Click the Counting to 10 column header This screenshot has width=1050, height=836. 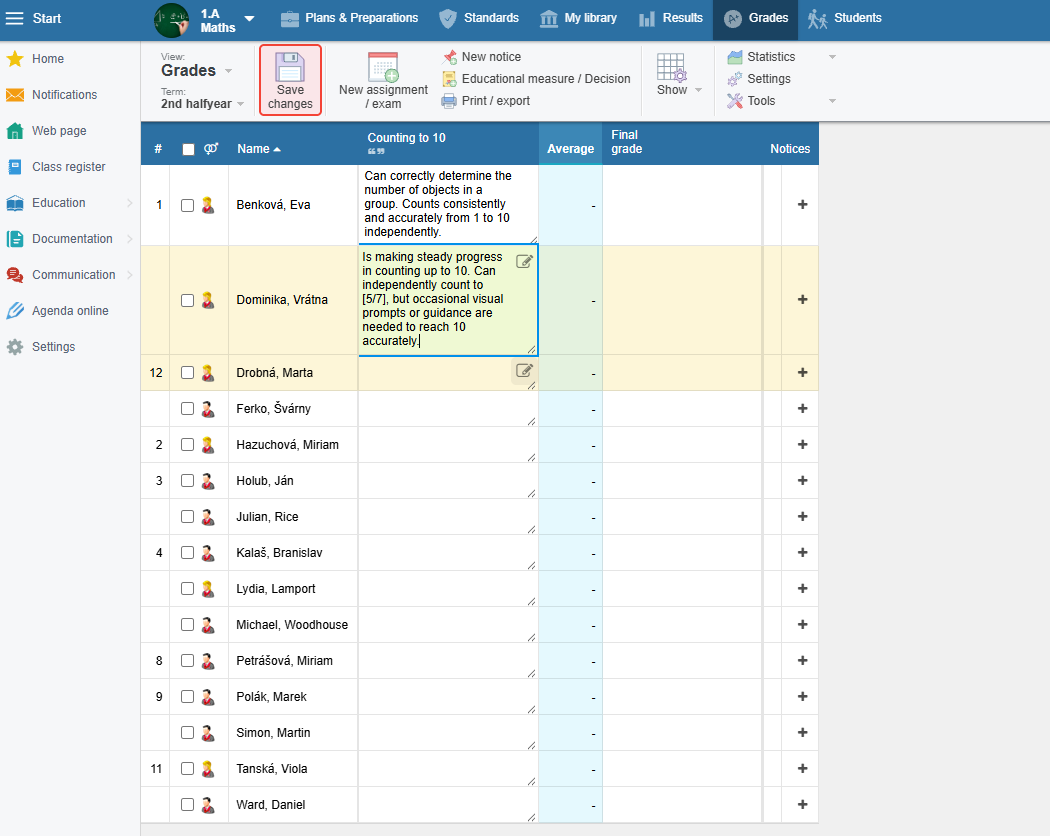pyautogui.click(x=406, y=138)
